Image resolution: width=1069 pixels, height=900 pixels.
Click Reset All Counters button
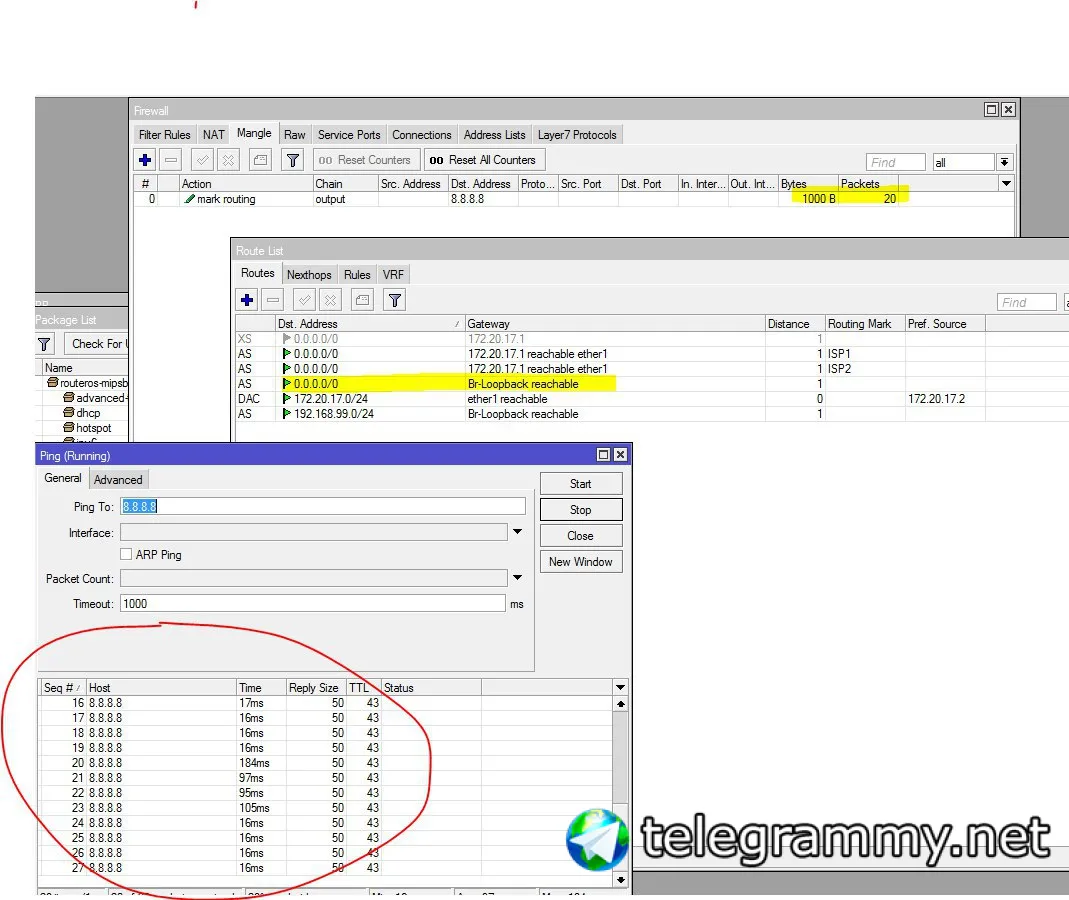tap(483, 160)
